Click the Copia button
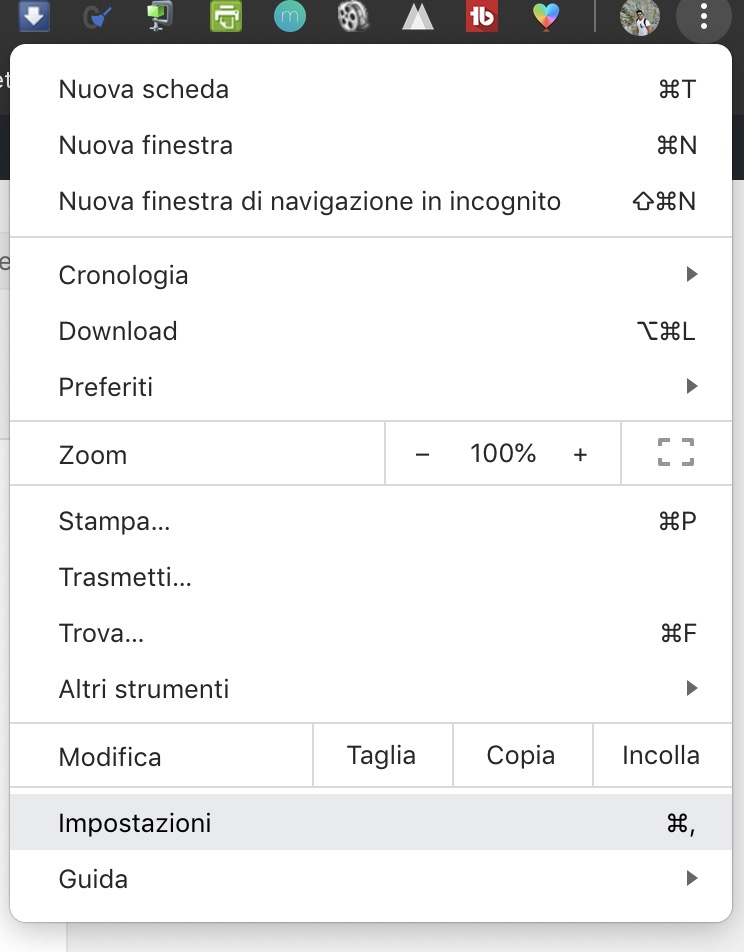744x952 pixels. (x=521, y=756)
